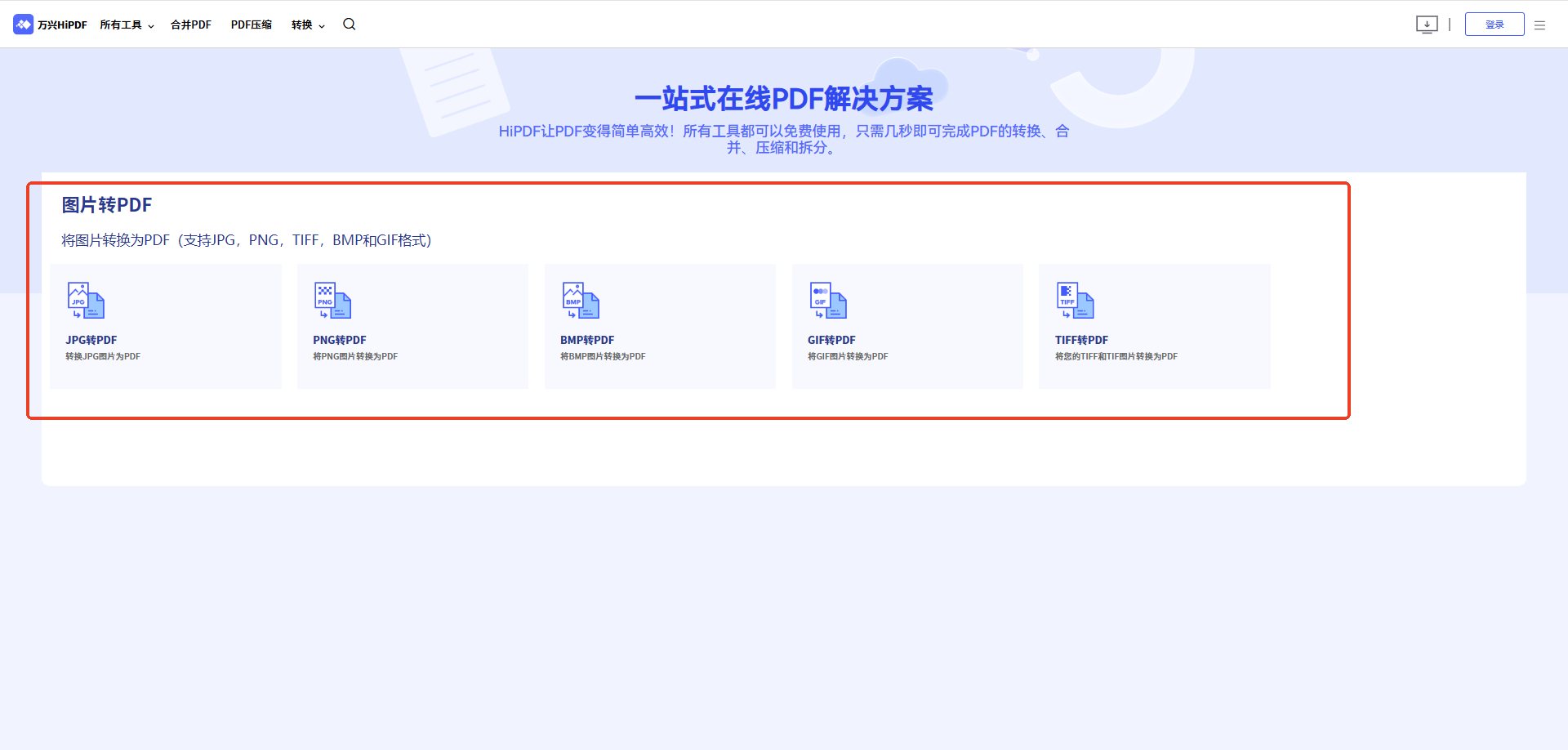
Task: Select the PNG转PDF card
Action: pyautogui.click(x=412, y=325)
